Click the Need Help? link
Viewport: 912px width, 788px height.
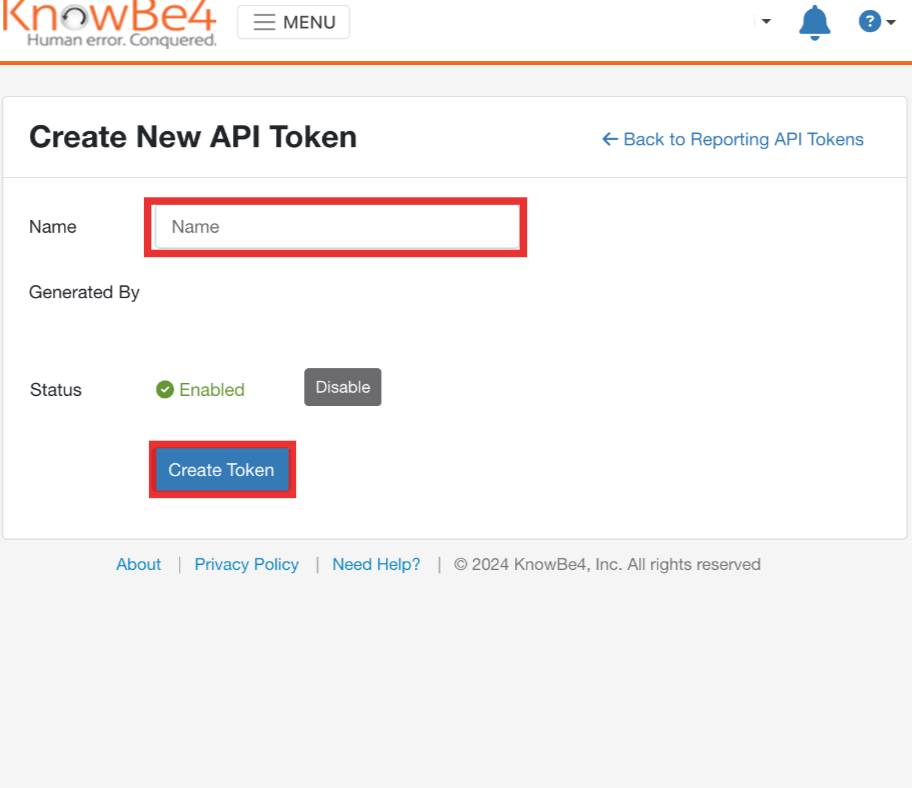pos(376,564)
